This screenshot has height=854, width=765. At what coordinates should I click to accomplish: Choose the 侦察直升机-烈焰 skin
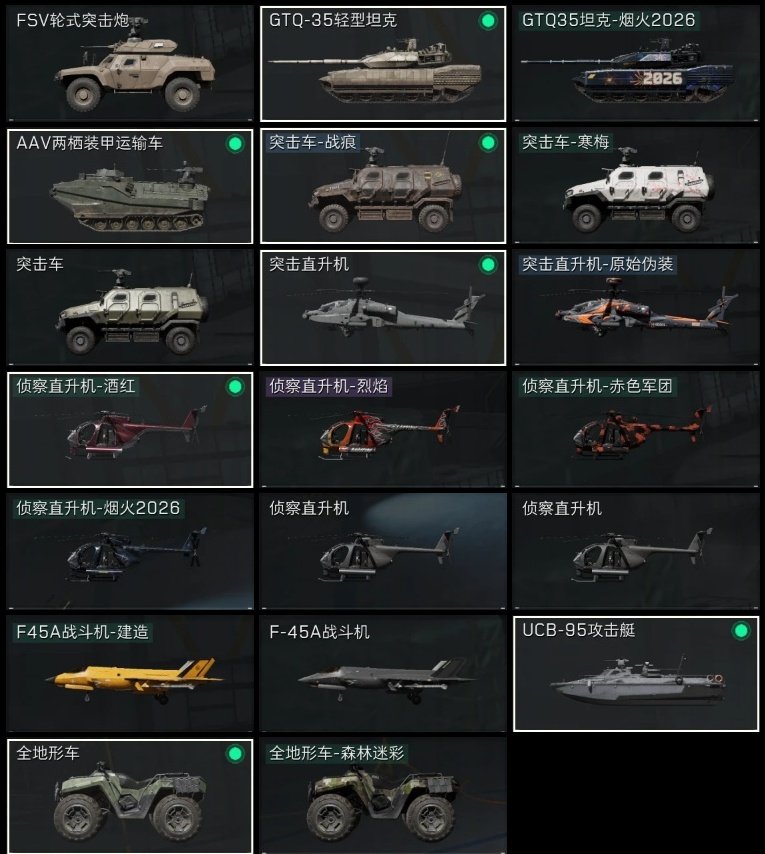tap(383, 430)
